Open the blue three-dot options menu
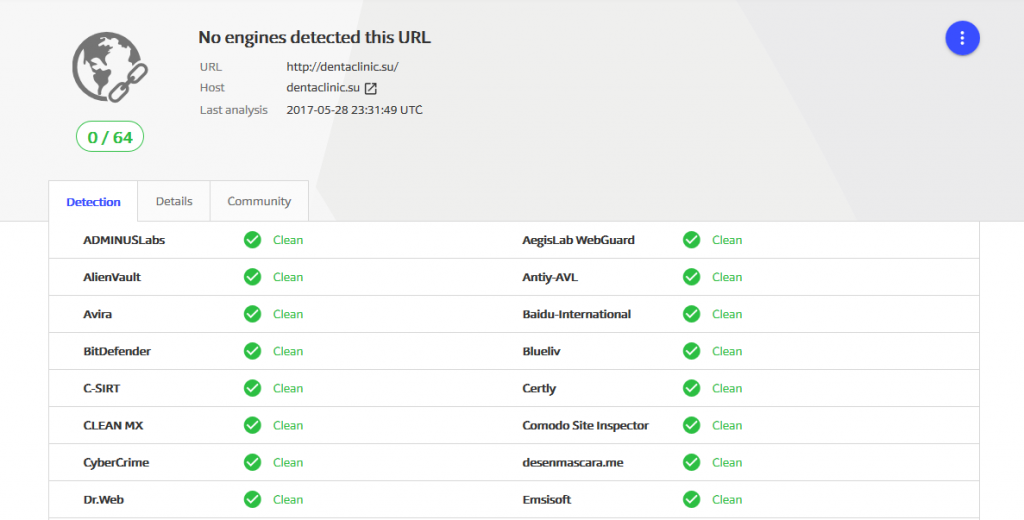This screenshot has width=1024, height=520. pyautogui.click(x=962, y=38)
